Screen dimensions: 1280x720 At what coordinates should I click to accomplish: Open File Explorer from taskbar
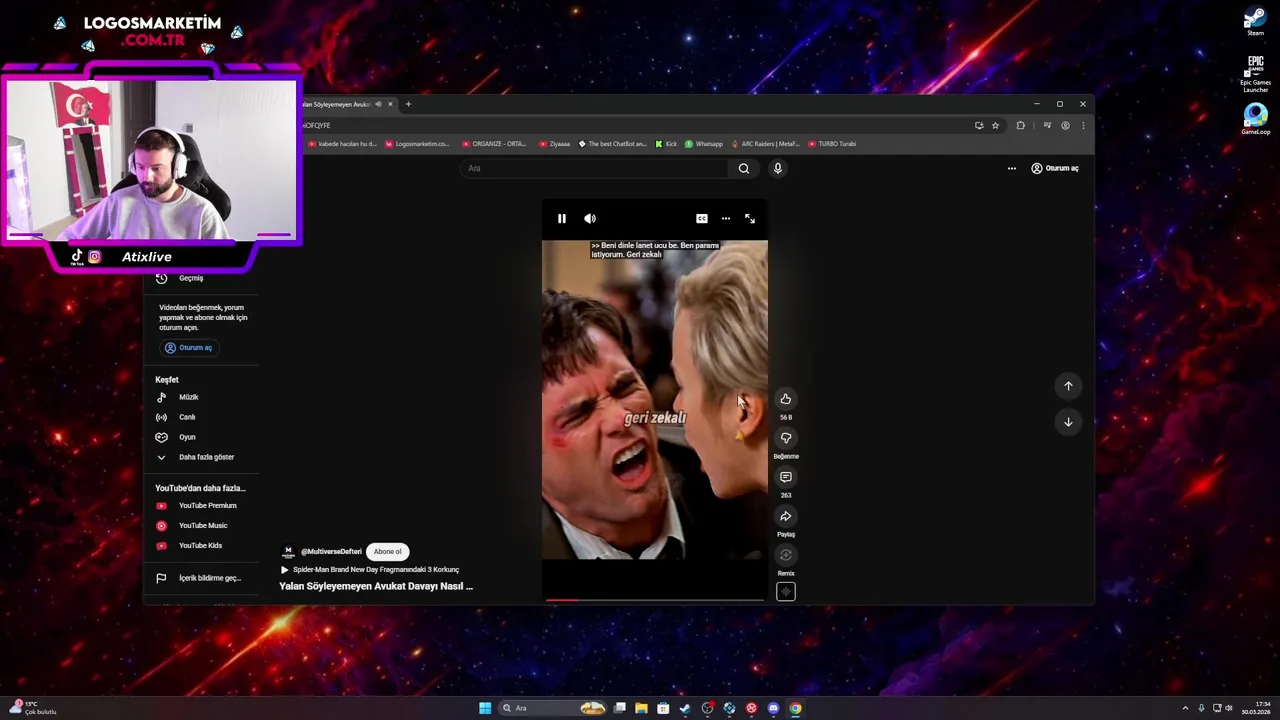(x=641, y=708)
